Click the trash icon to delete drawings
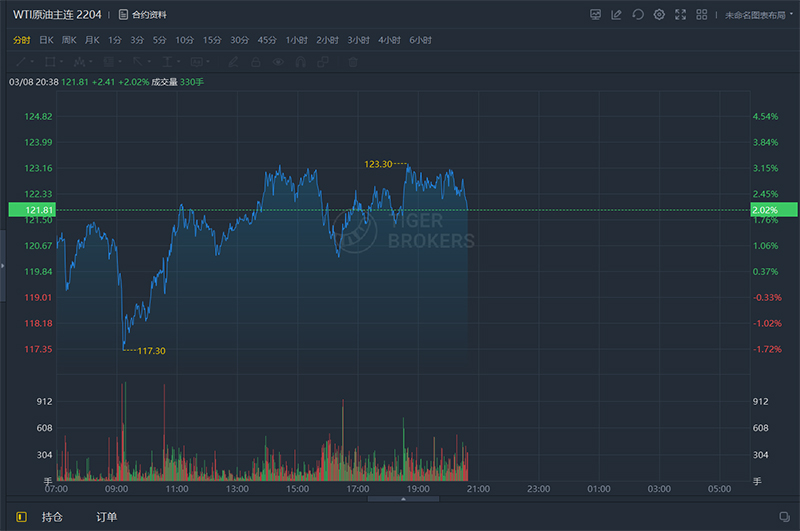This screenshot has height=531, width=800. point(352,62)
